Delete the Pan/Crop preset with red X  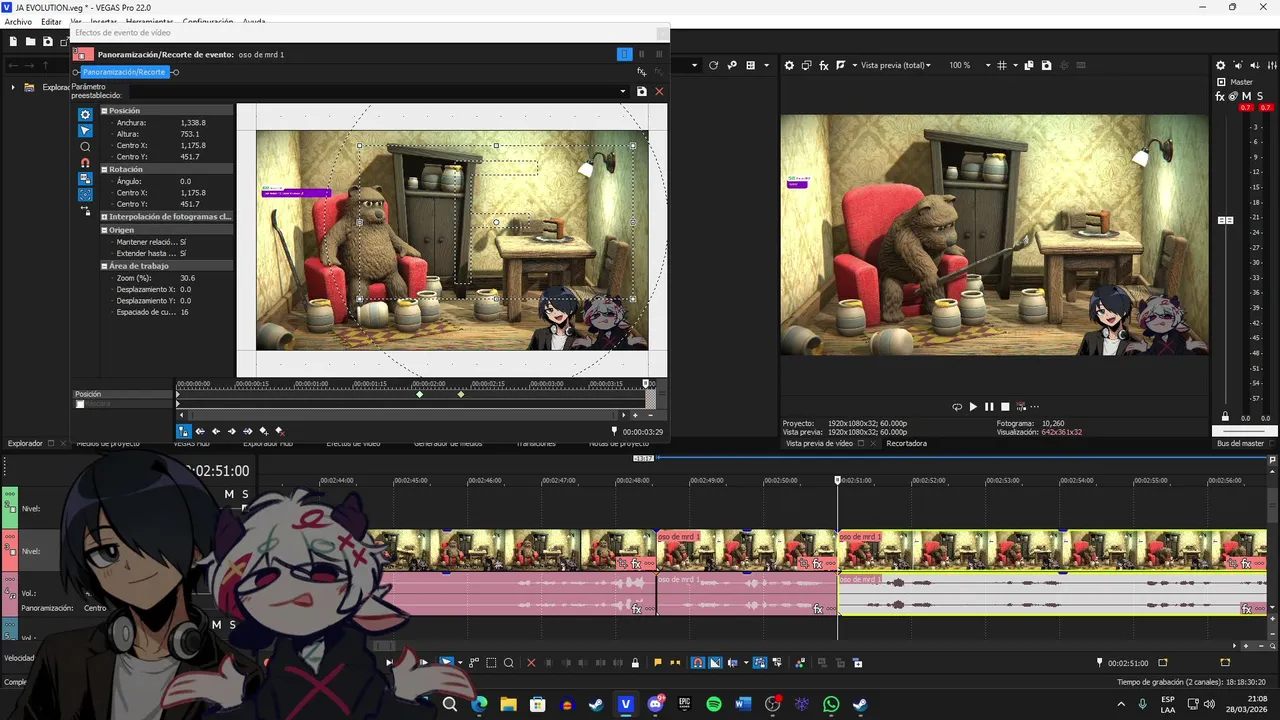tap(659, 91)
